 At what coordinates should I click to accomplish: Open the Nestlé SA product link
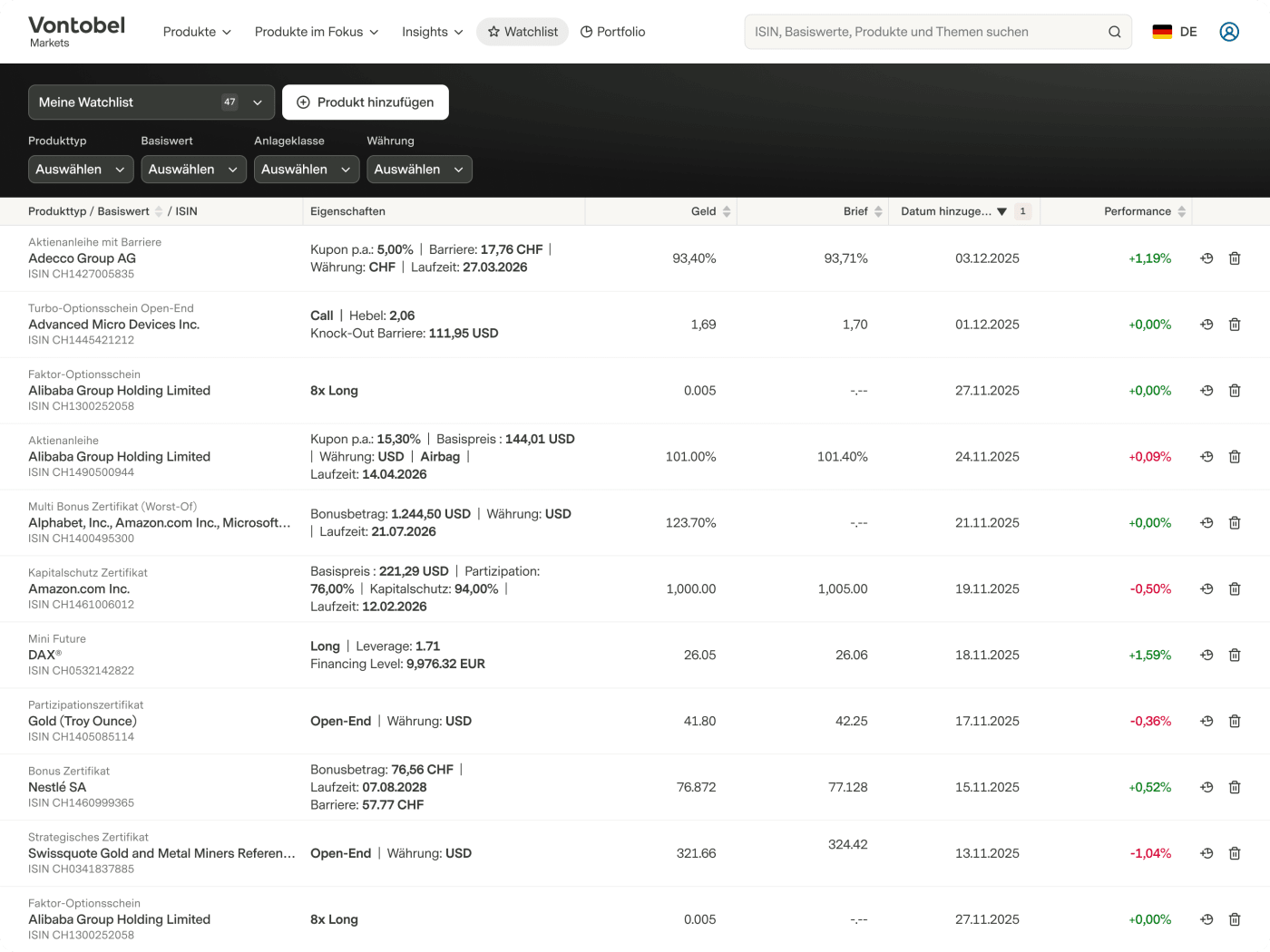[x=57, y=788]
